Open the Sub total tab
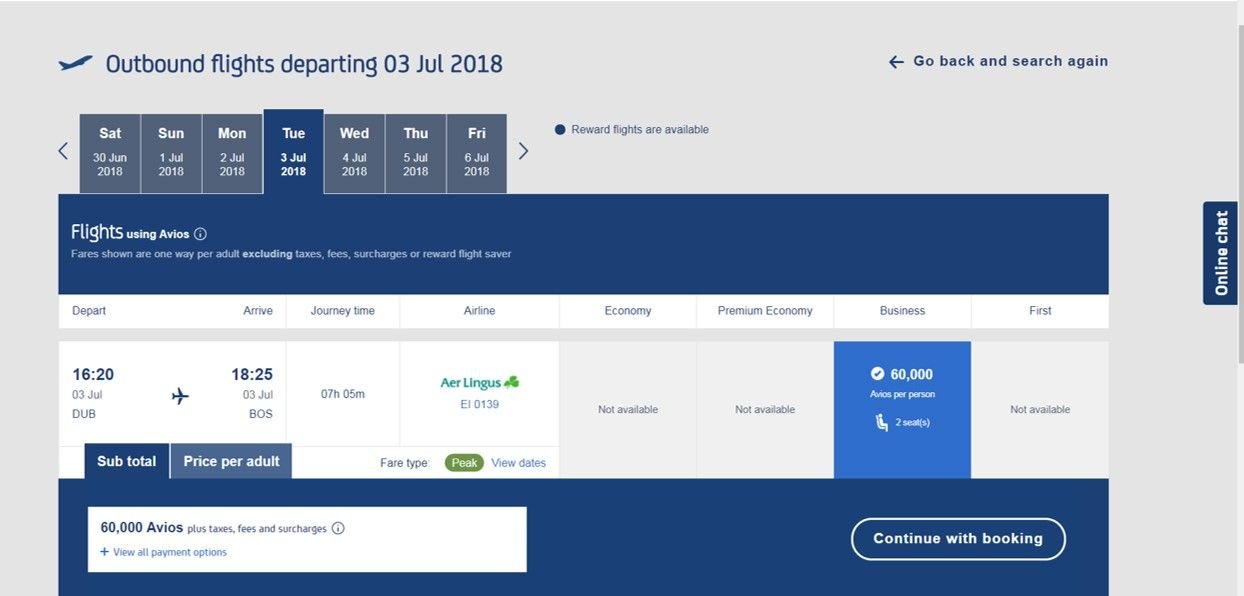 pos(127,461)
